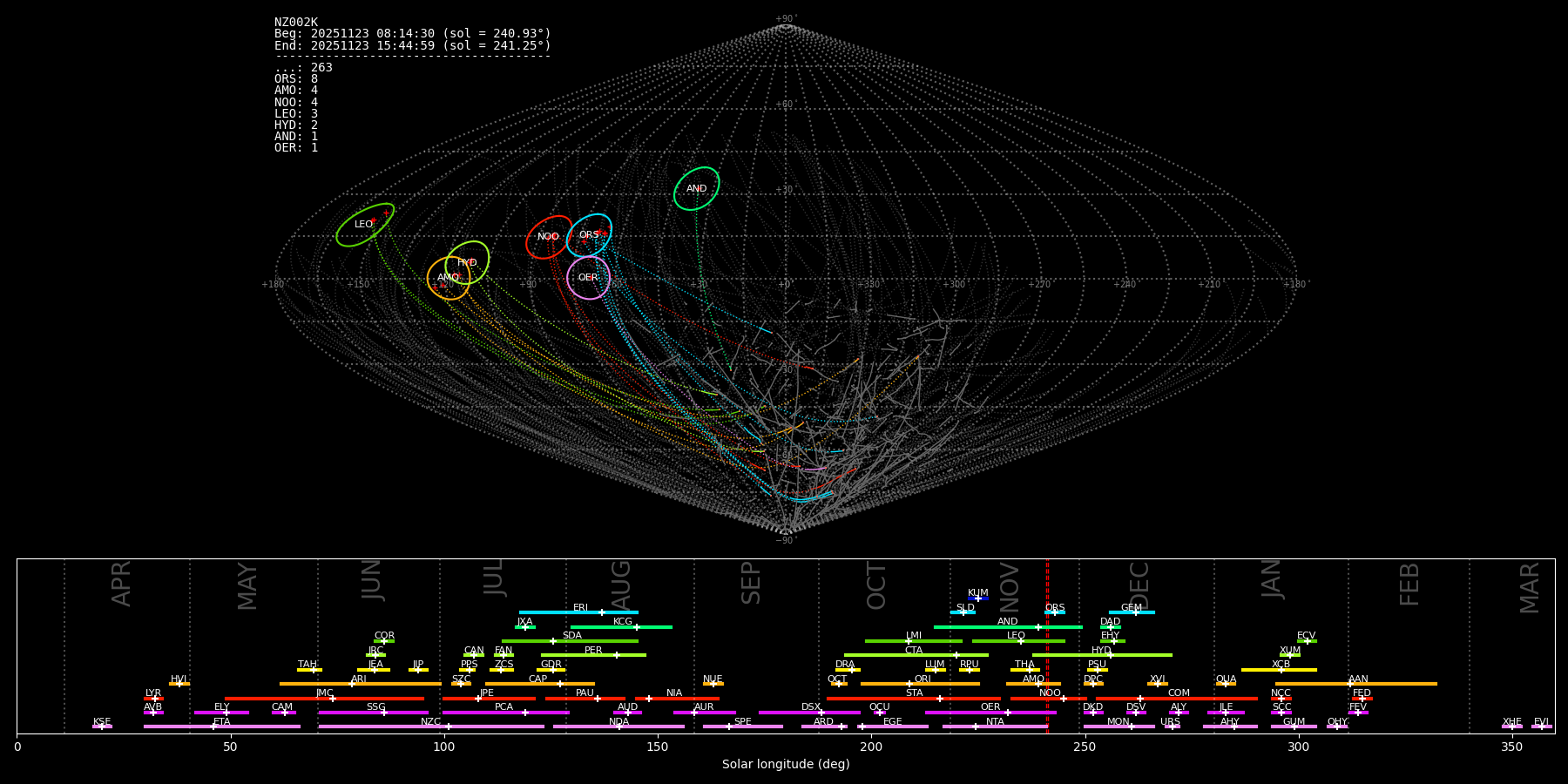Select the CAP shower bar in timeline
The width and height of the screenshot is (1568, 784).
pos(540,684)
